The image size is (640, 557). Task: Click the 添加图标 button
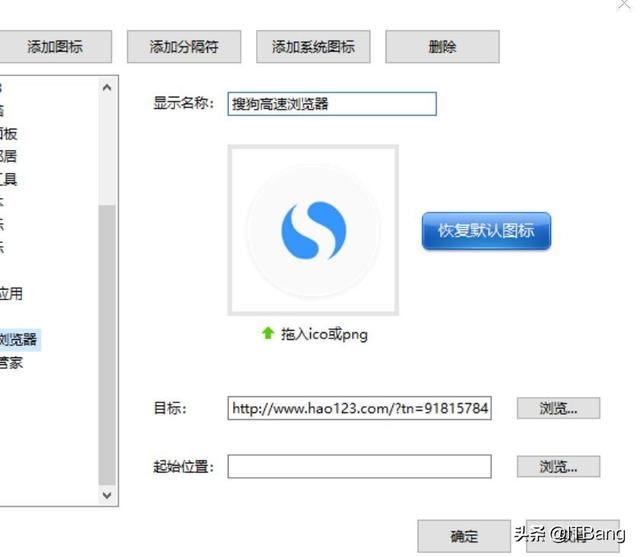coord(55,47)
